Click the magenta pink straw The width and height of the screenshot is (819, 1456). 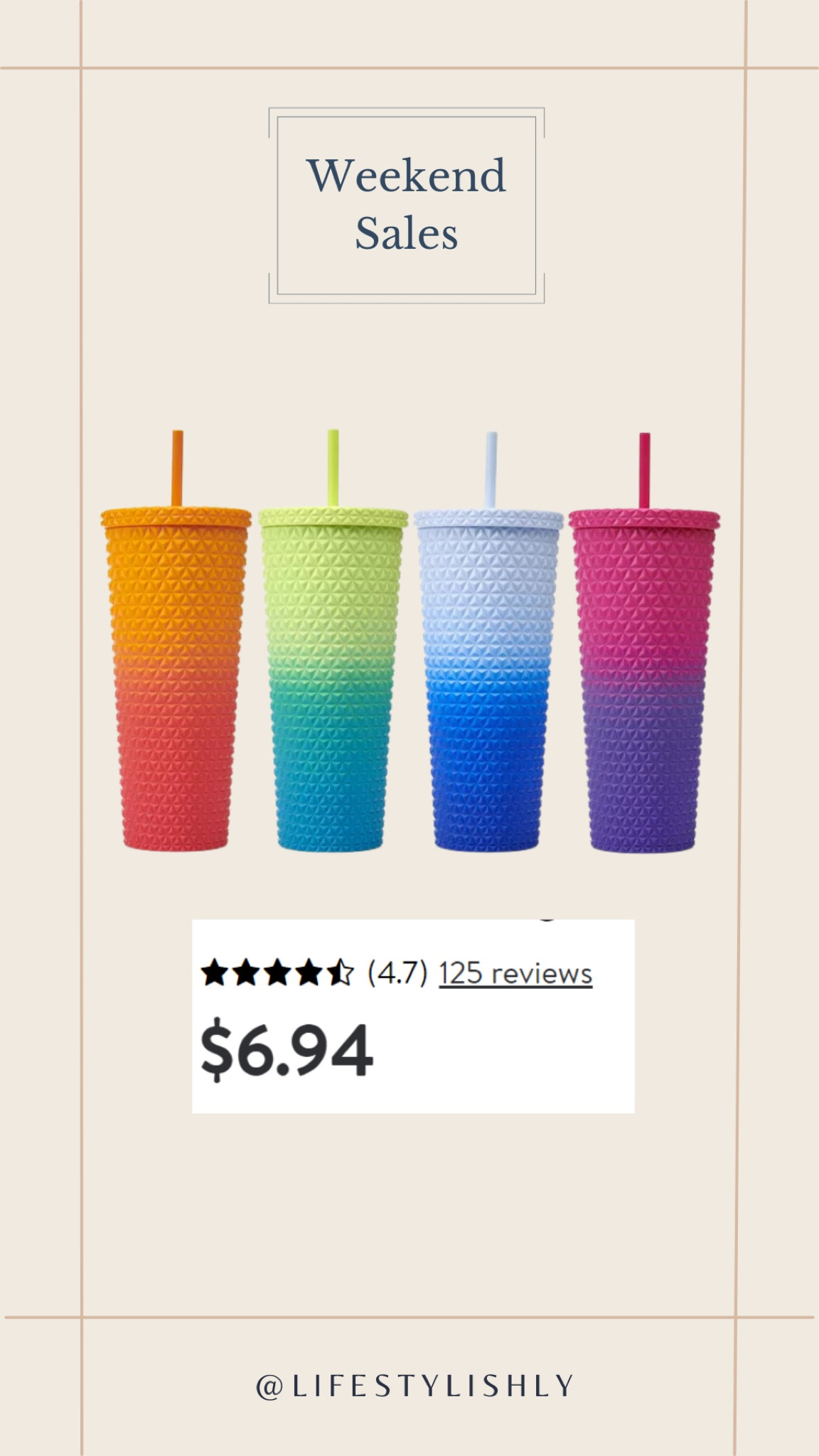click(644, 470)
